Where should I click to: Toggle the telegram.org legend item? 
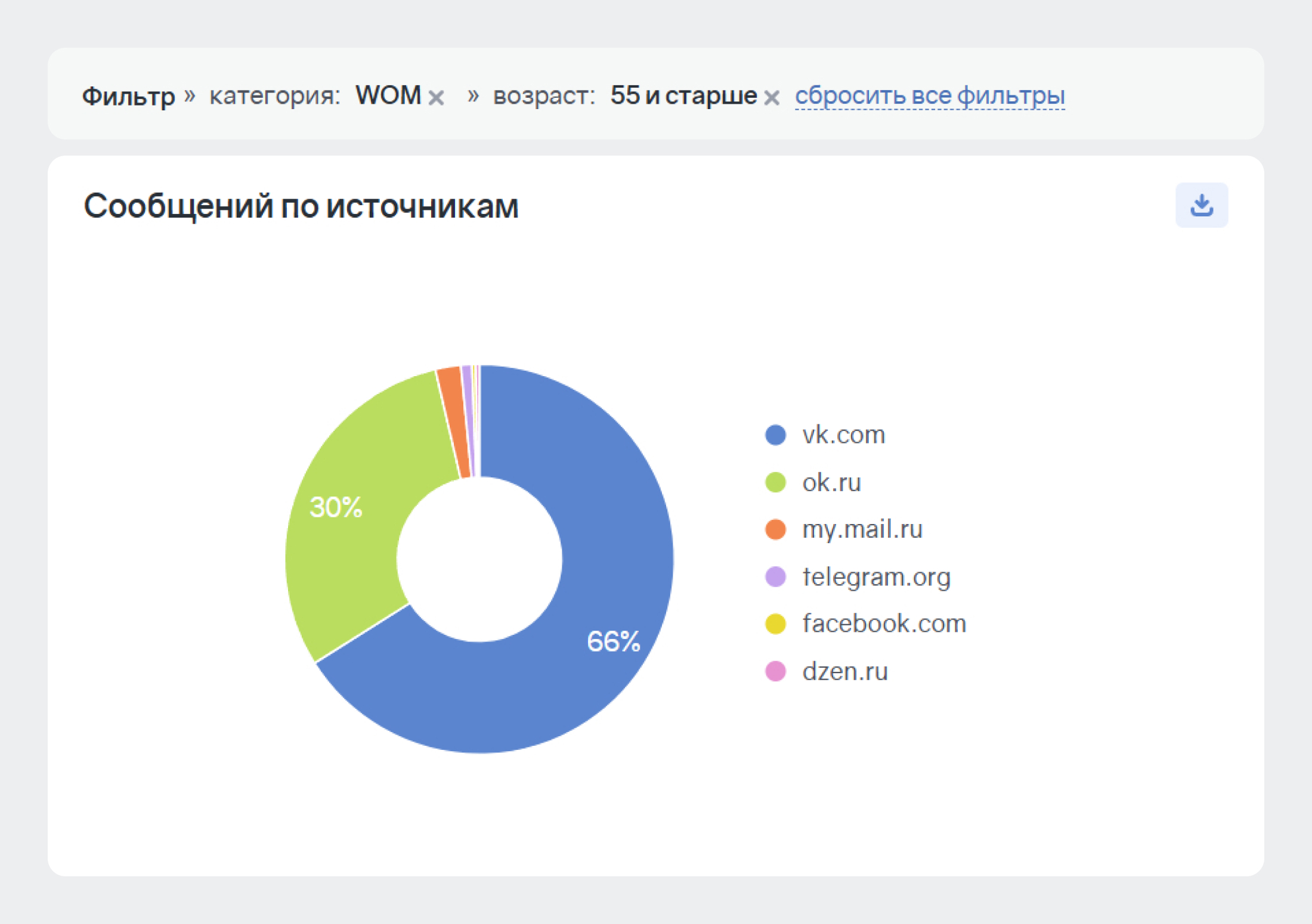tap(858, 576)
